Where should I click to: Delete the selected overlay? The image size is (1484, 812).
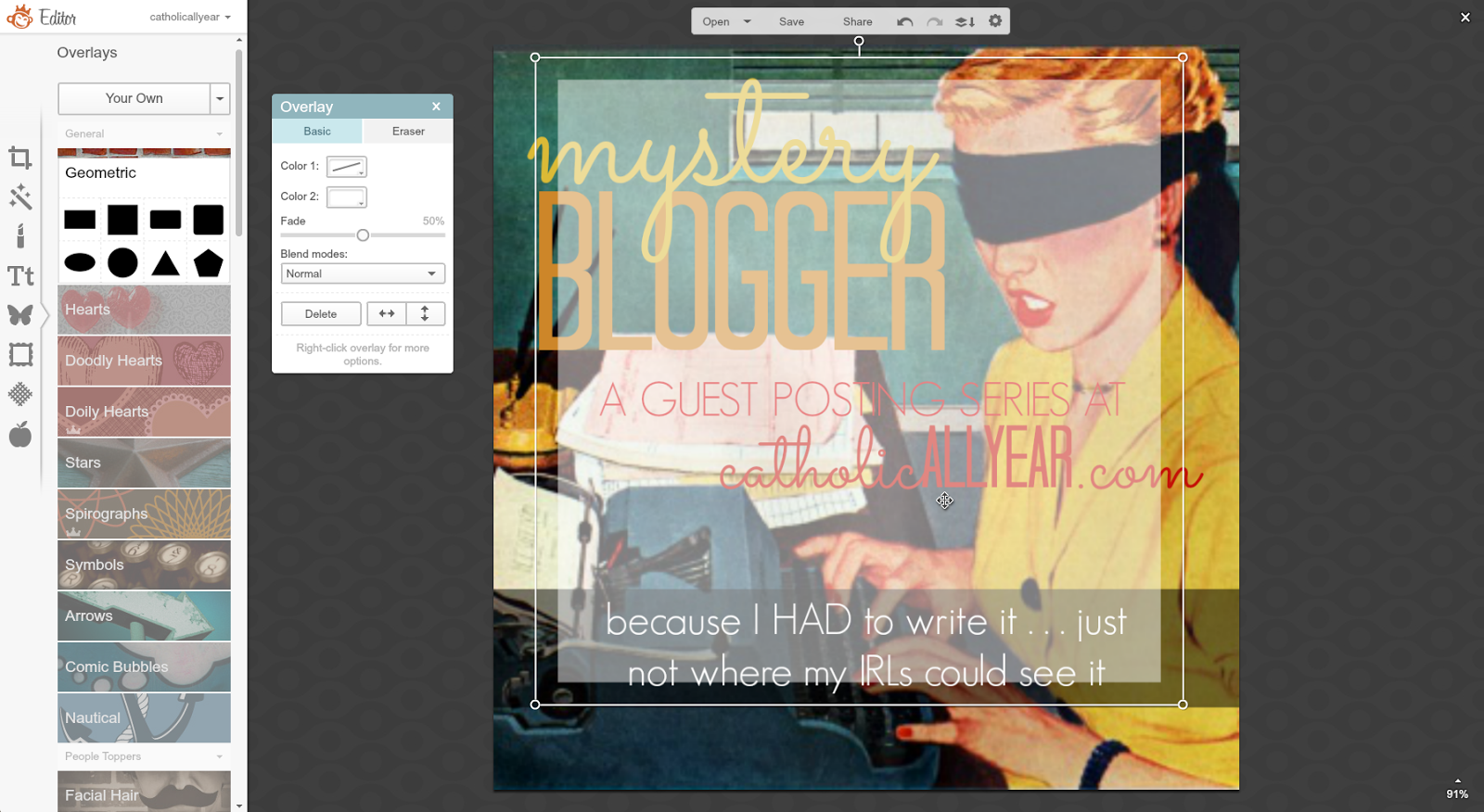tap(321, 313)
